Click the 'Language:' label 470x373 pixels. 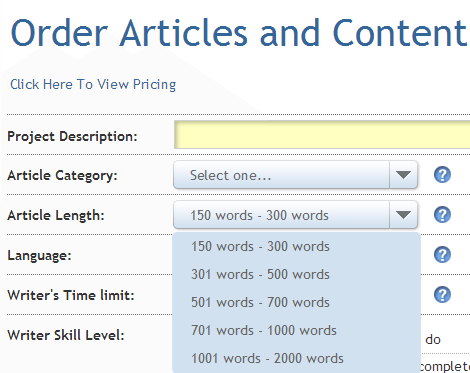(39, 256)
